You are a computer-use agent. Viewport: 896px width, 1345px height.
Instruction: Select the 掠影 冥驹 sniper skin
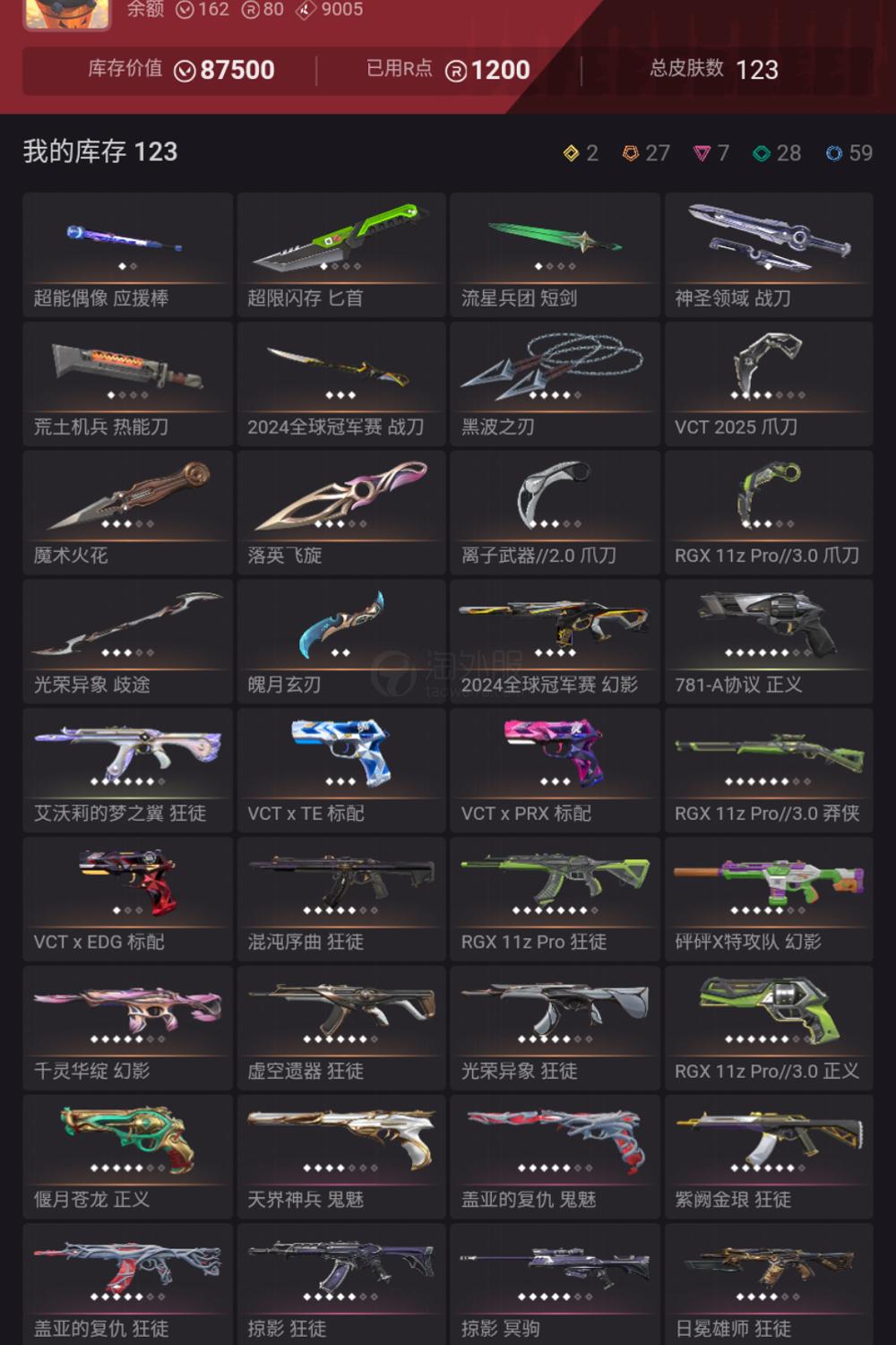pyautogui.click(x=555, y=1284)
